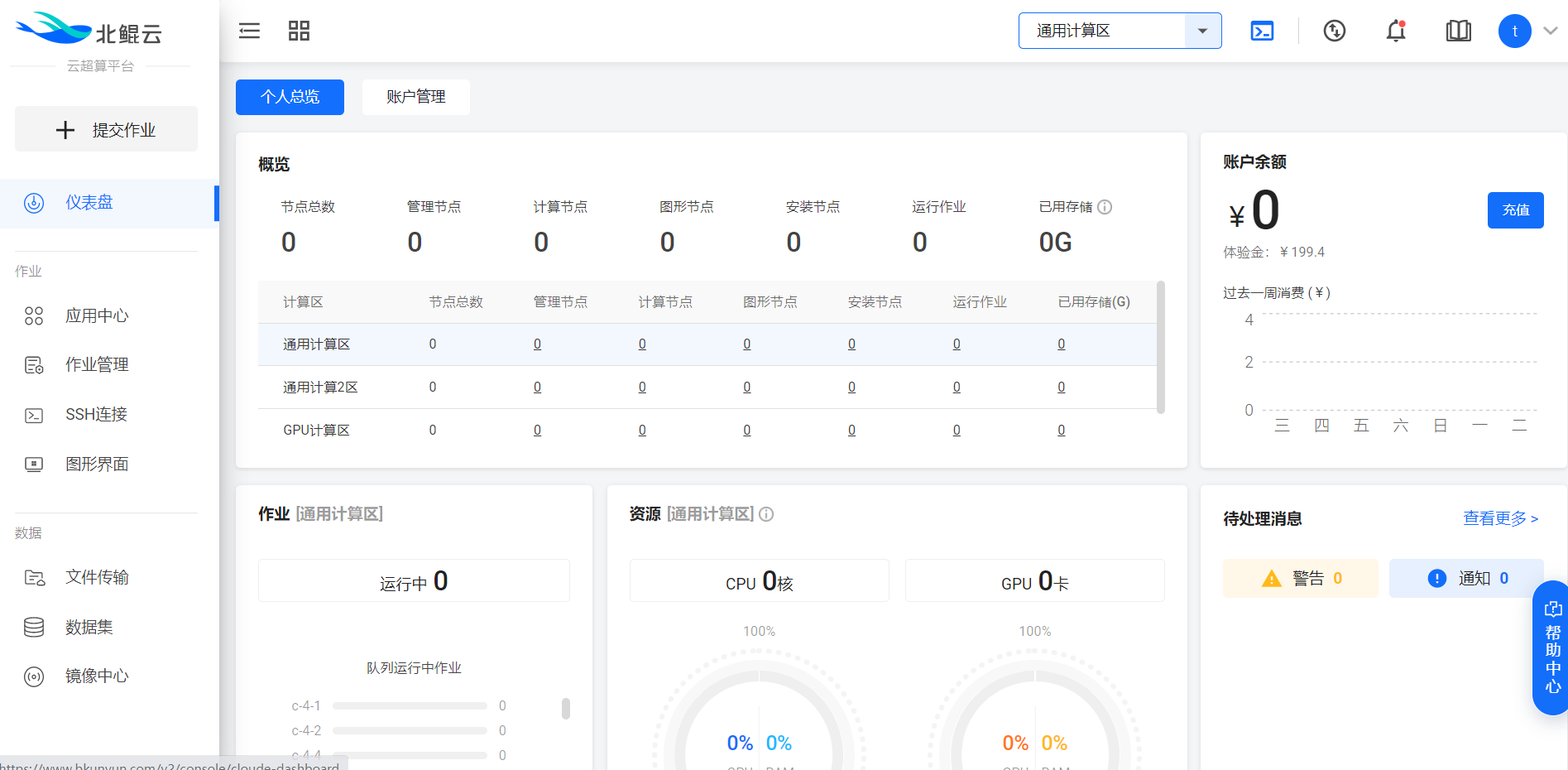This screenshot has height=770, width=1568.
Task: Click the 图形界面 monitor icon
Action: point(34,464)
